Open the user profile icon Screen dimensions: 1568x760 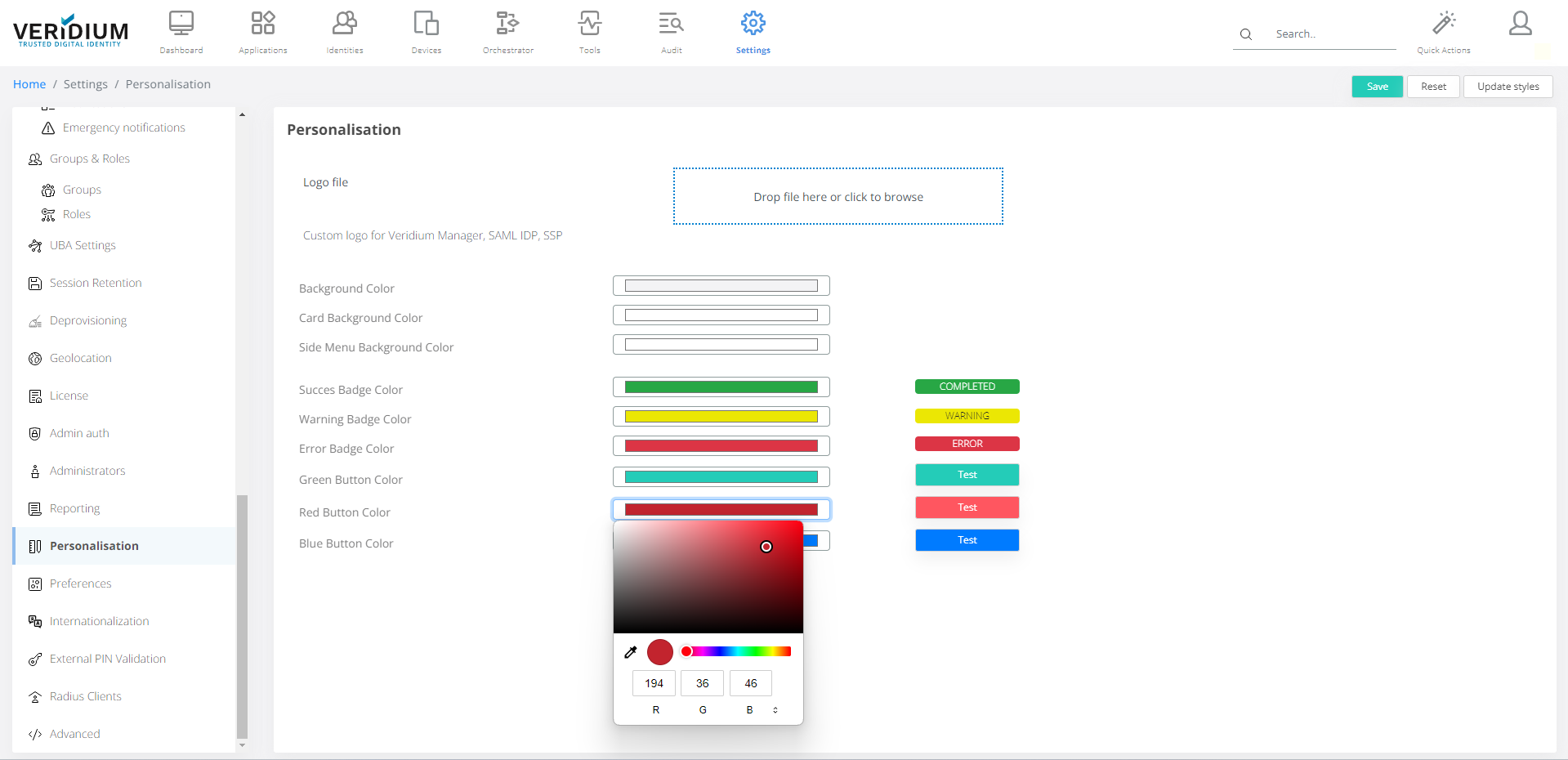(1520, 24)
